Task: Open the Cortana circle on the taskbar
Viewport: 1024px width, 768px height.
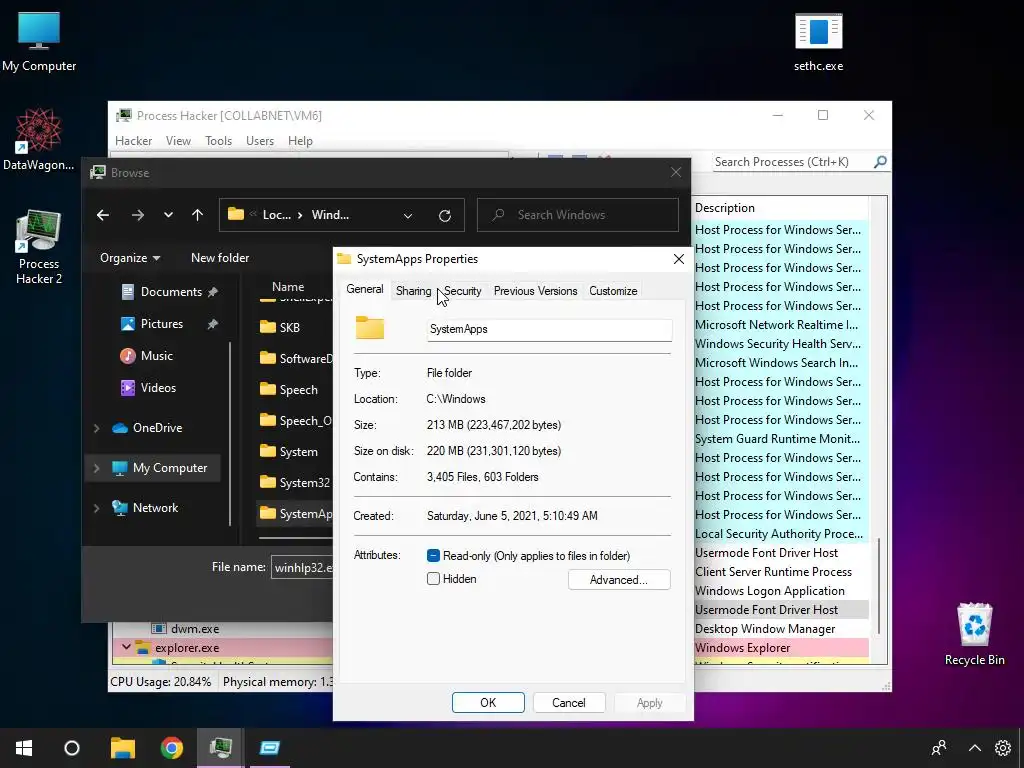Action: click(x=72, y=748)
